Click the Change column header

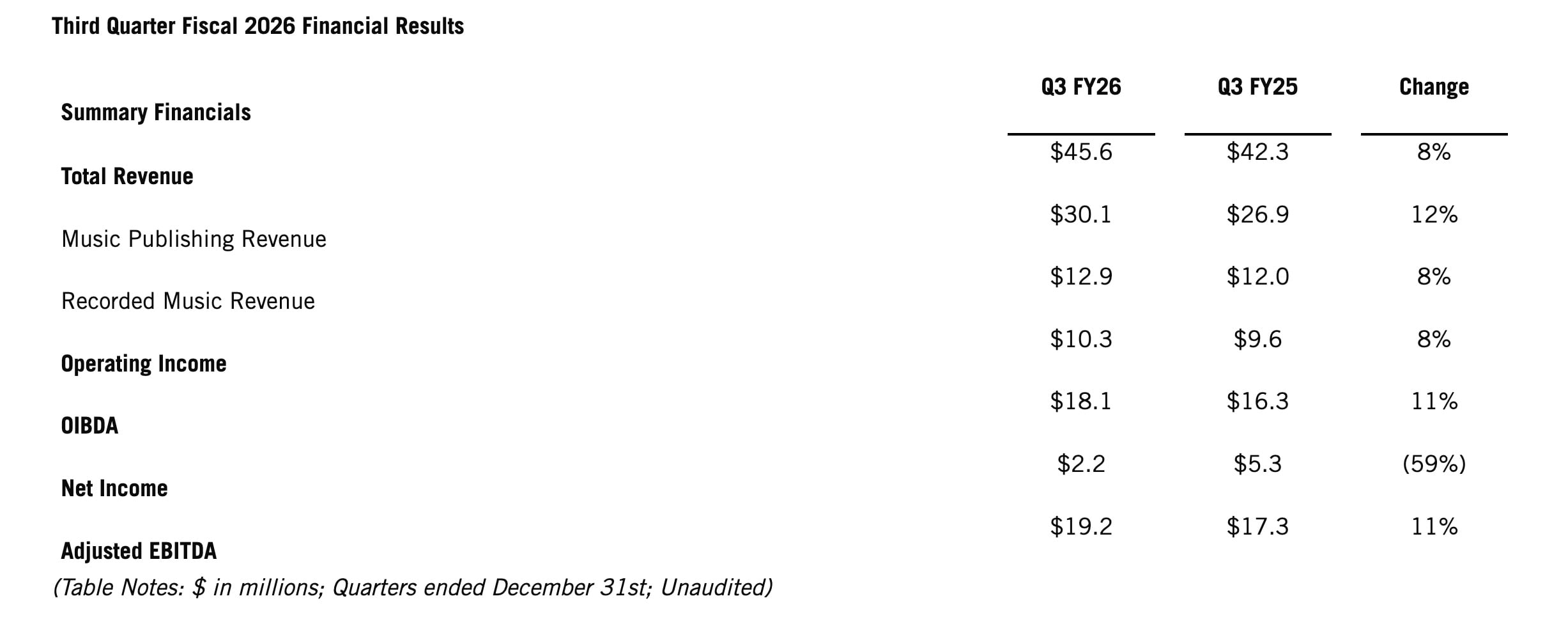[1434, 87]
